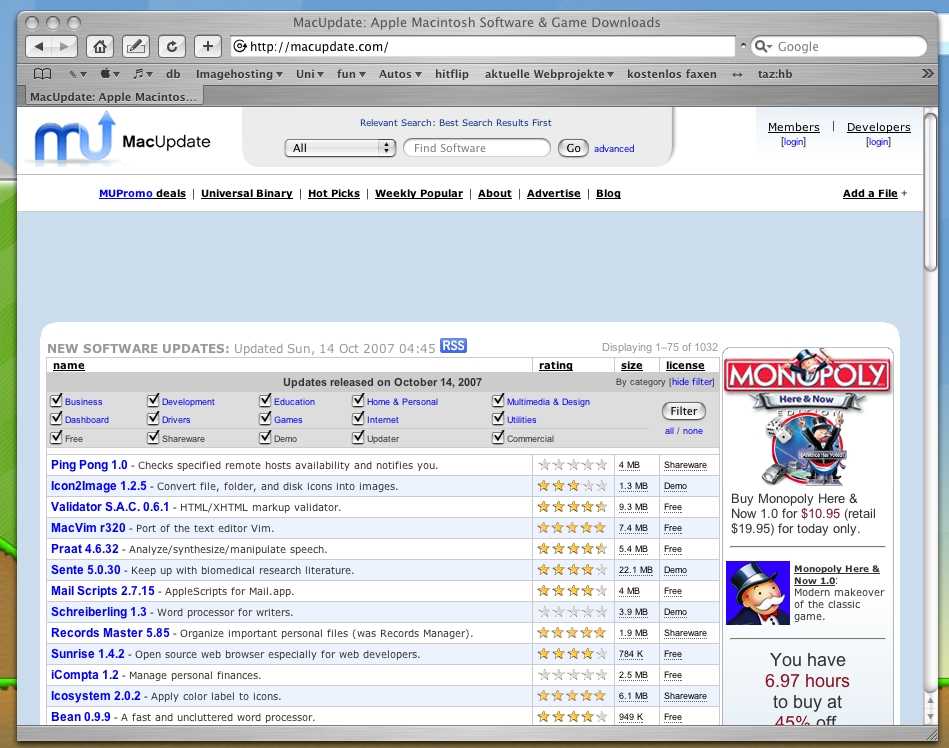The height and width of the screenshot is (748, 949).
Task: Click the Google search magnifier icon
Action: (763, 47)
